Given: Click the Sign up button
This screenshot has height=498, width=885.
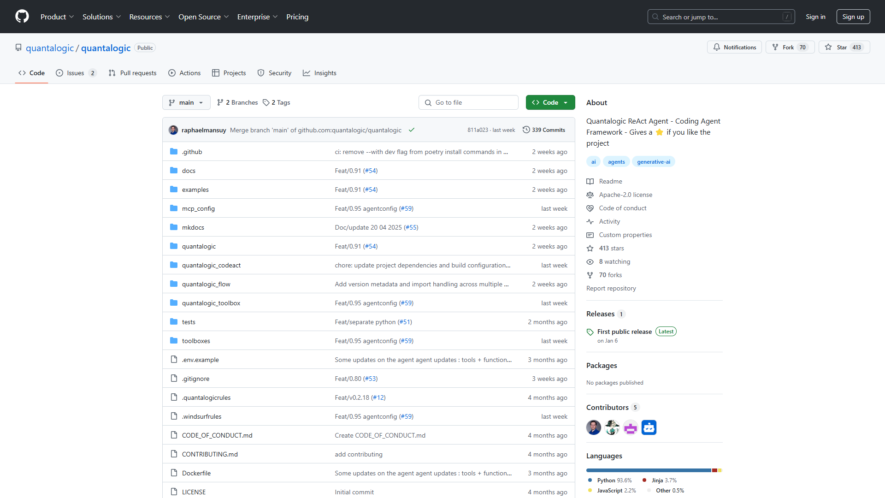Looking at the screenshot, I should [853, 17].
